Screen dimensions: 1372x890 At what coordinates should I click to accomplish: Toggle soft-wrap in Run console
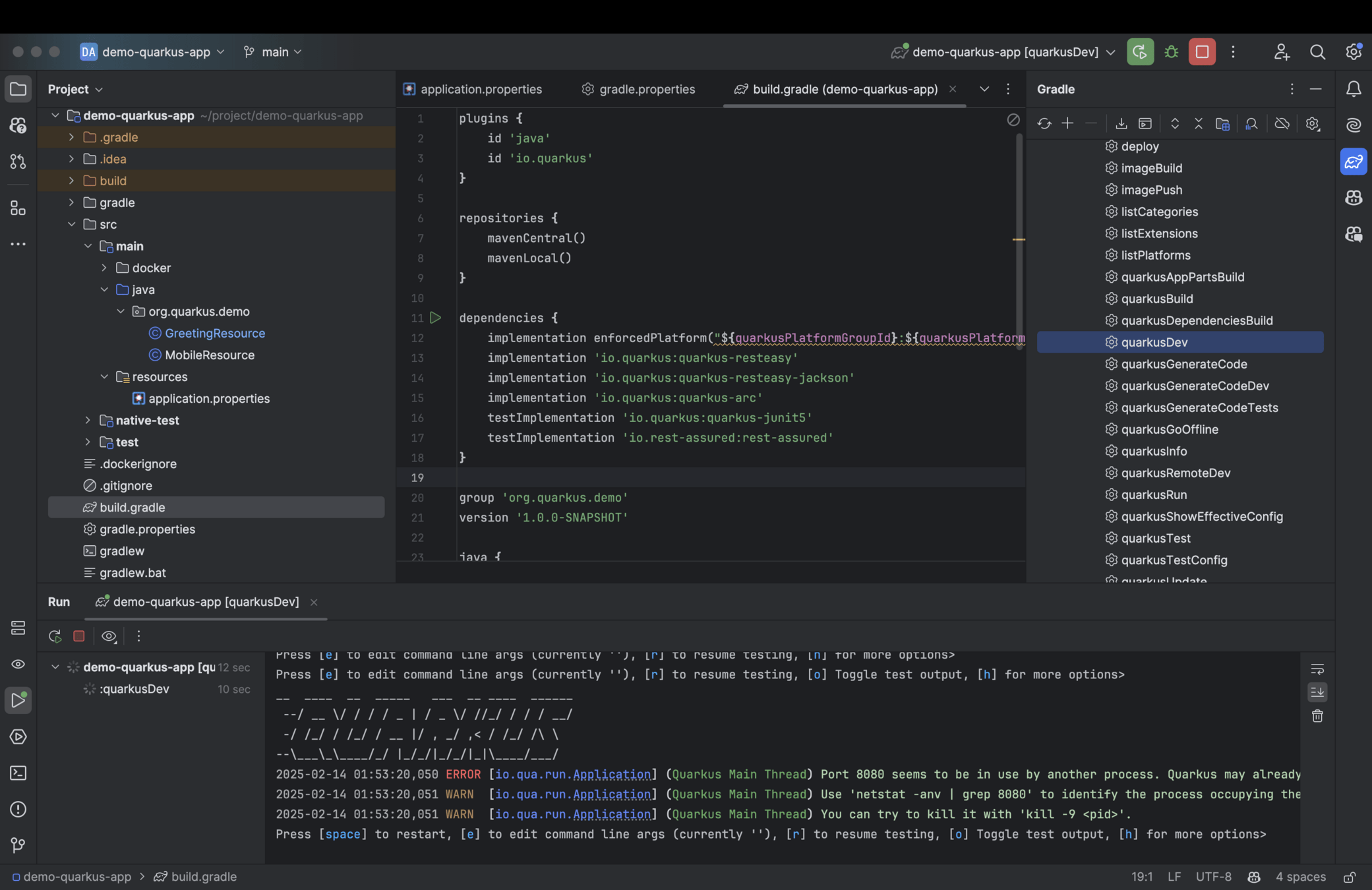point(1317,670)
